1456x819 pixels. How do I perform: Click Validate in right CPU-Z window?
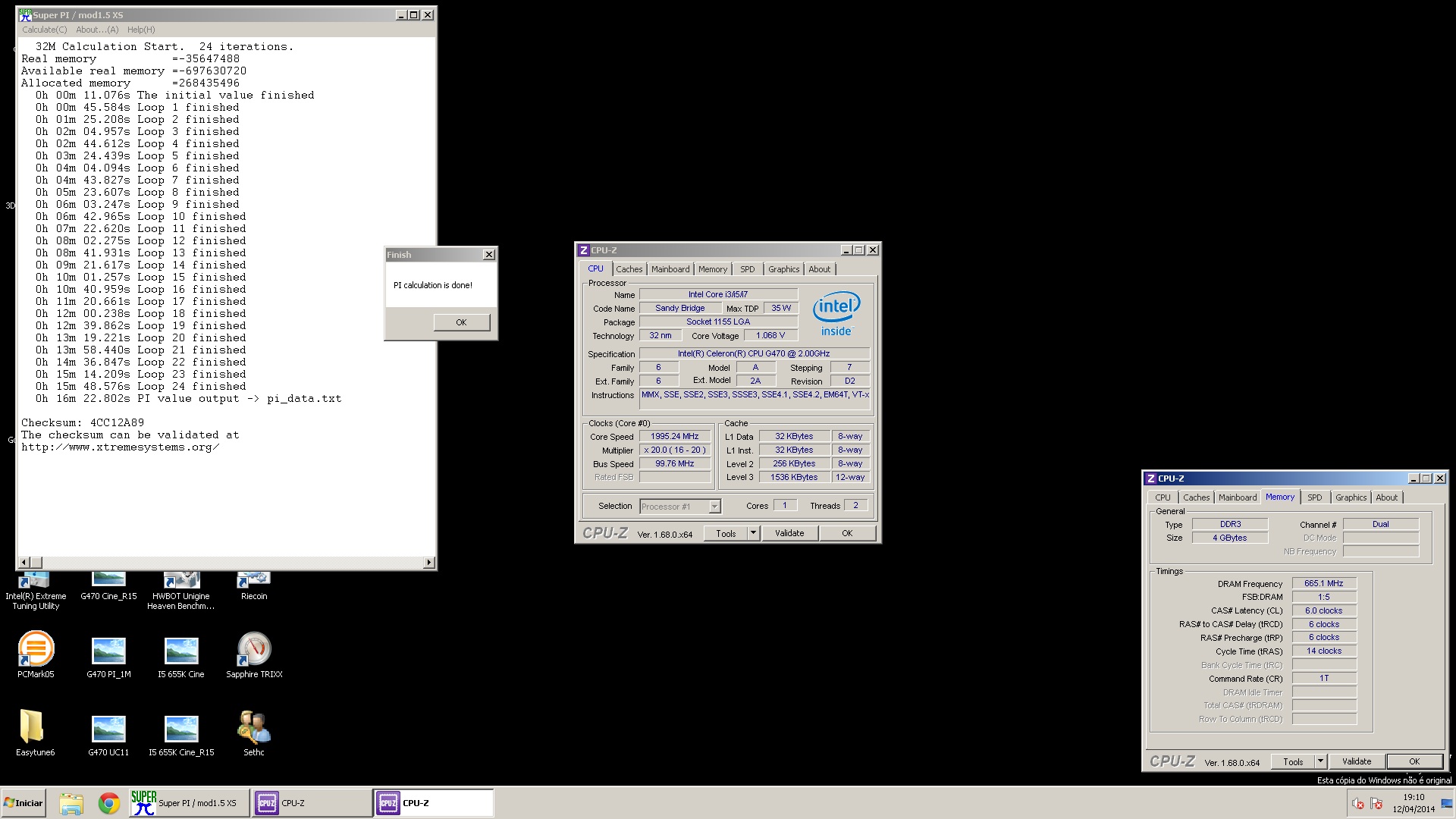pos(1357,761)
